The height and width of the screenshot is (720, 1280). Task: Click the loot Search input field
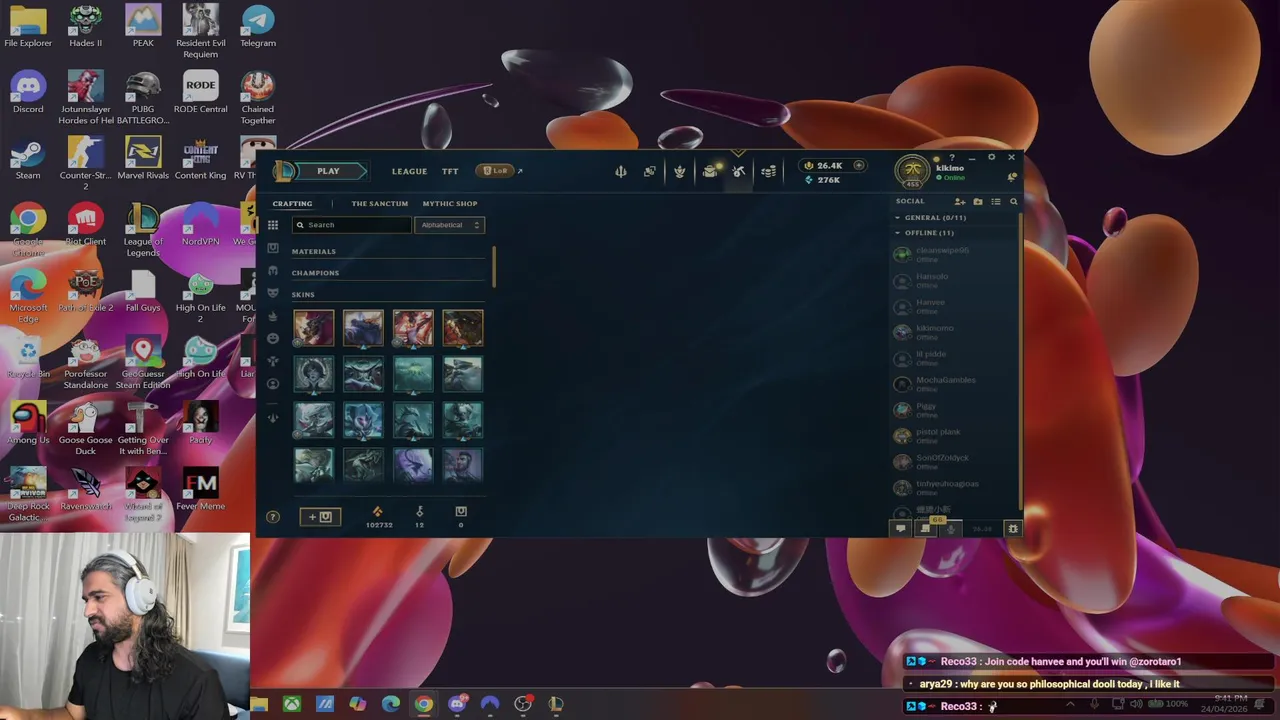coord(352,225)
